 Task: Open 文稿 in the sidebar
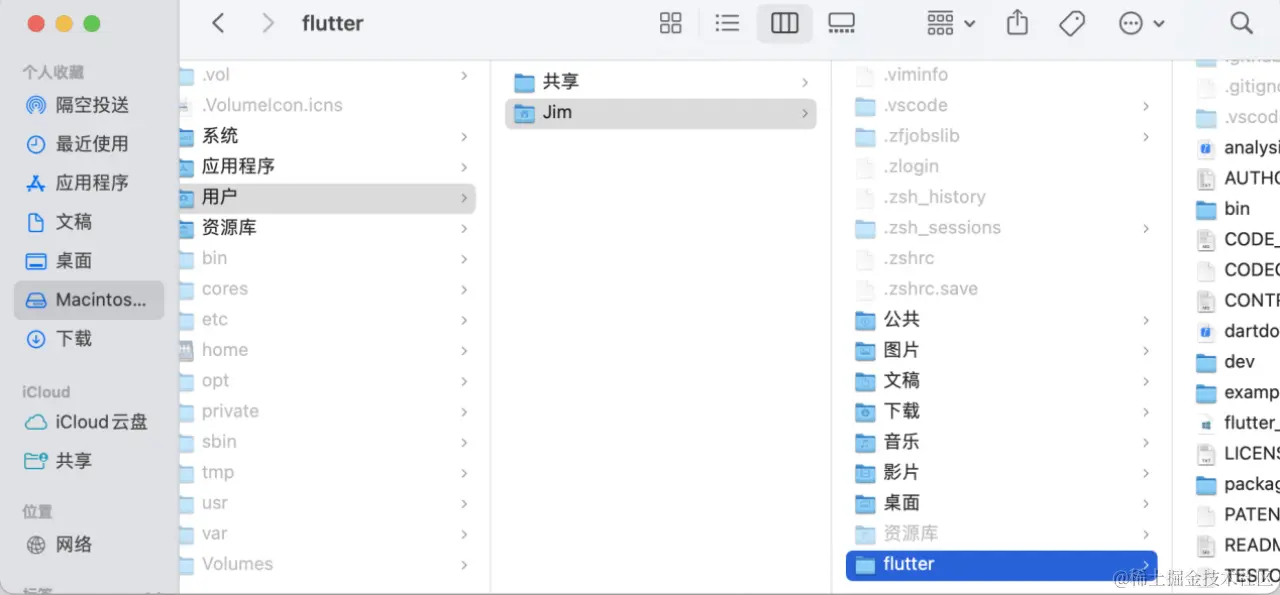pyautogui.click(x=88, y=222)
